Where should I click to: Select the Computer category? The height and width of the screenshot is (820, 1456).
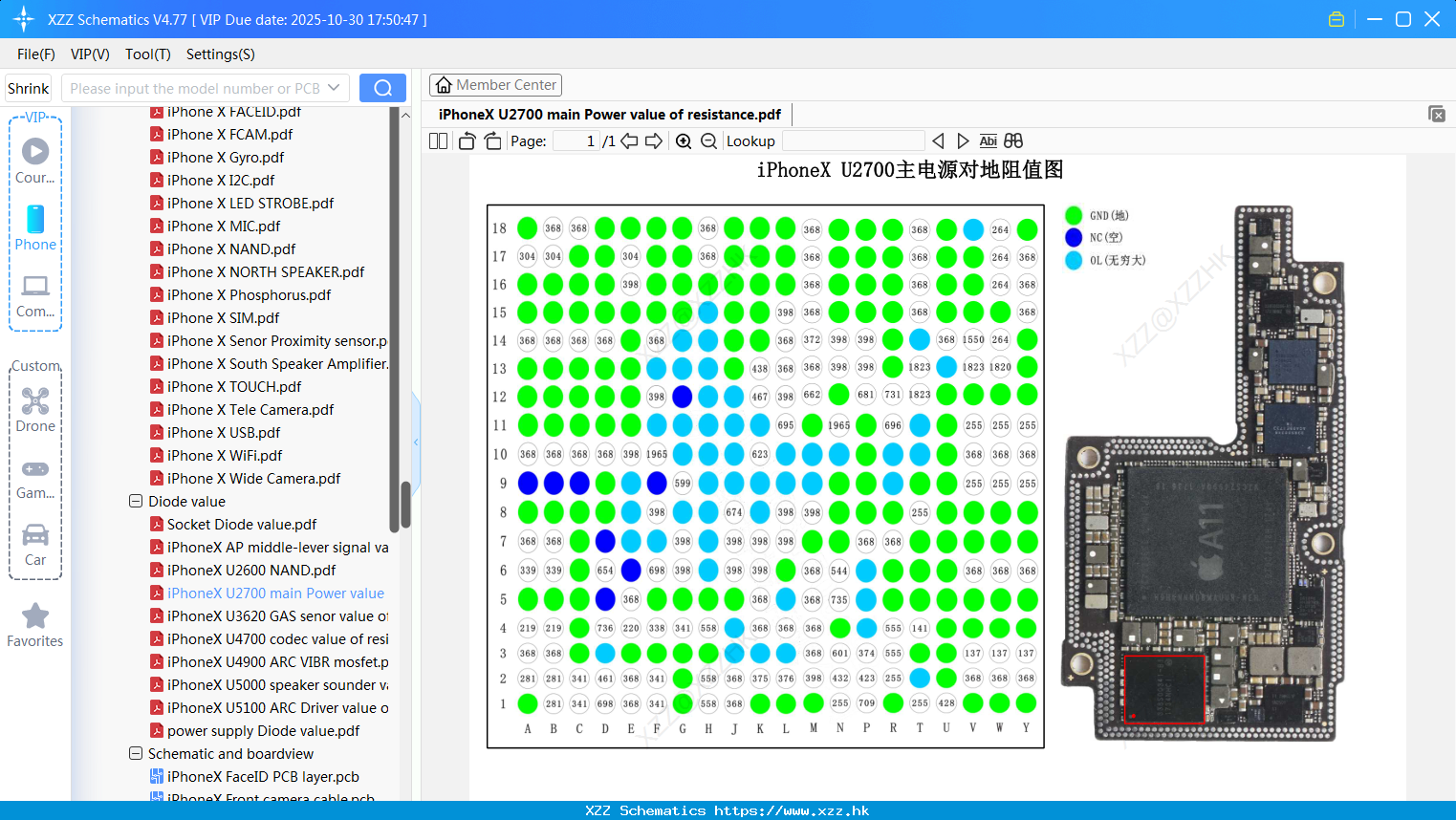pyautogui.click(x=35, y=295)
